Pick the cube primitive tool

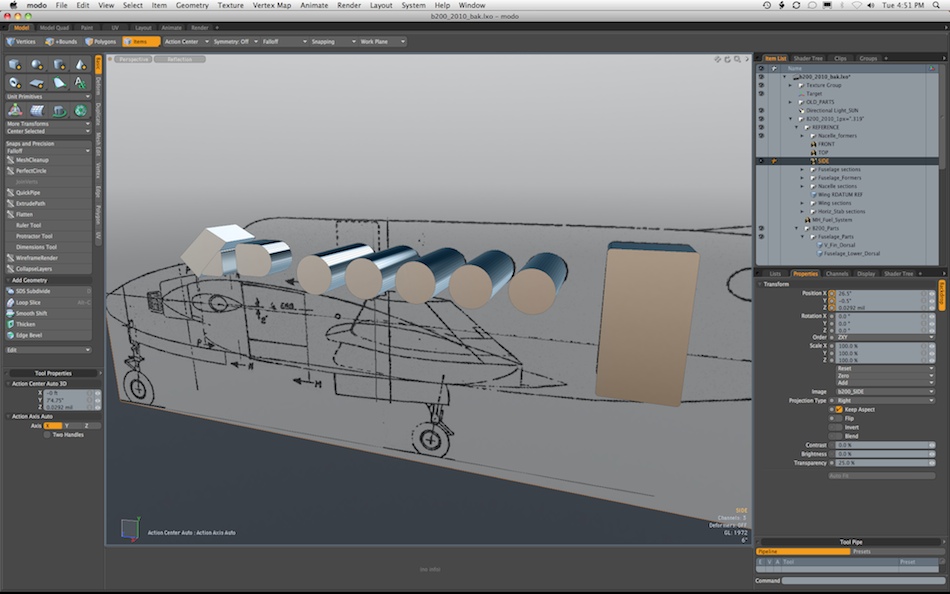[x=15, y=64]
